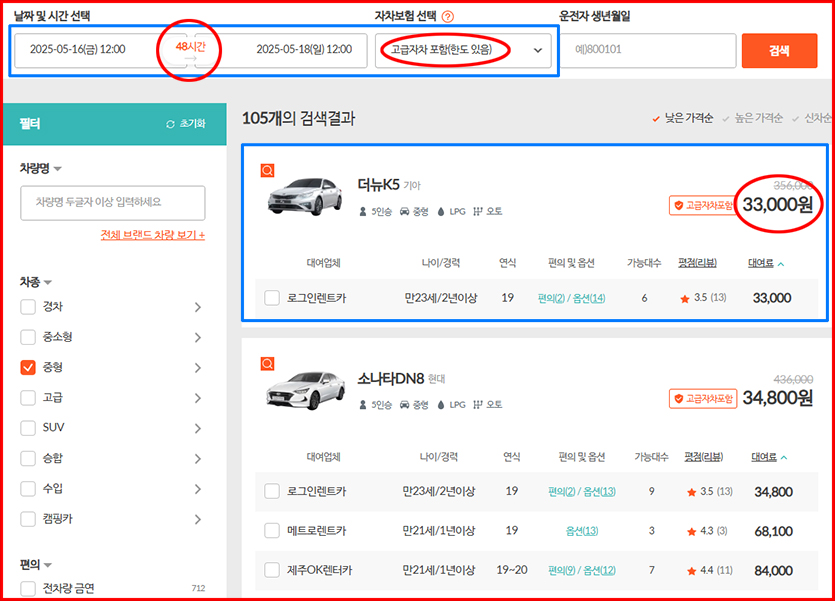Expand the SUV subcategory chevron

[198, 429]
